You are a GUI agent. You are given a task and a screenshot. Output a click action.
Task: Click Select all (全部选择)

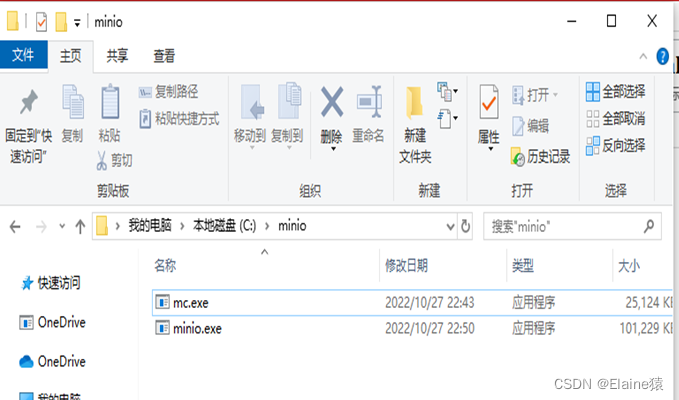coord(615,92)
